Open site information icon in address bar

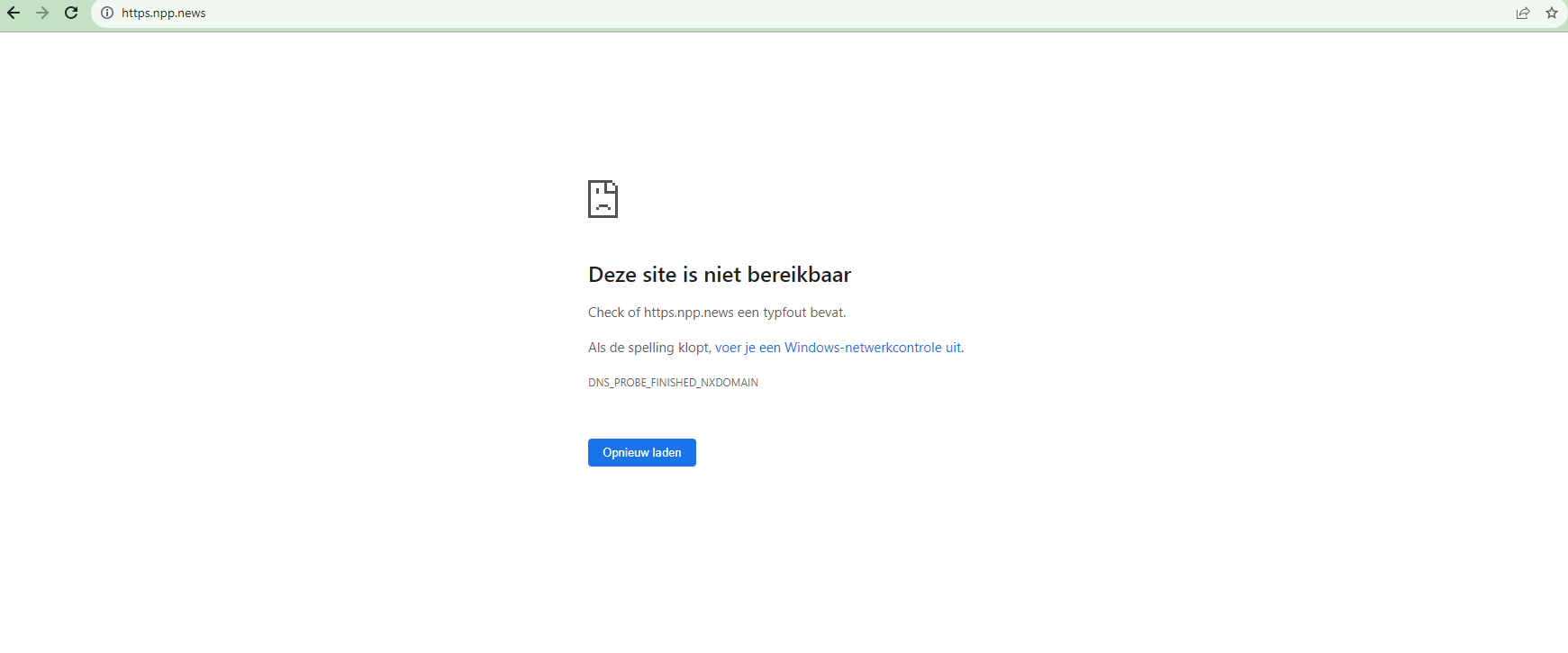click(x=107, y=13)
